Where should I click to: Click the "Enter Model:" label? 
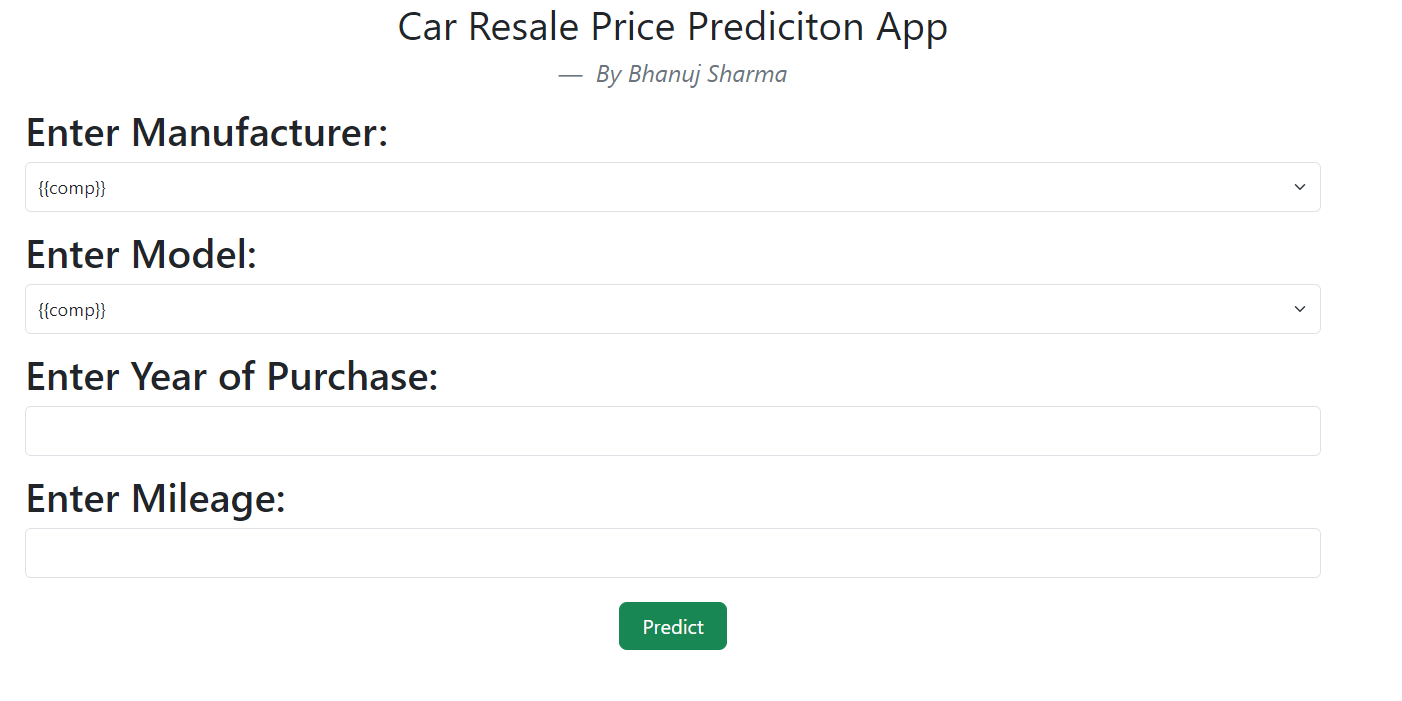tap(142, 254)
